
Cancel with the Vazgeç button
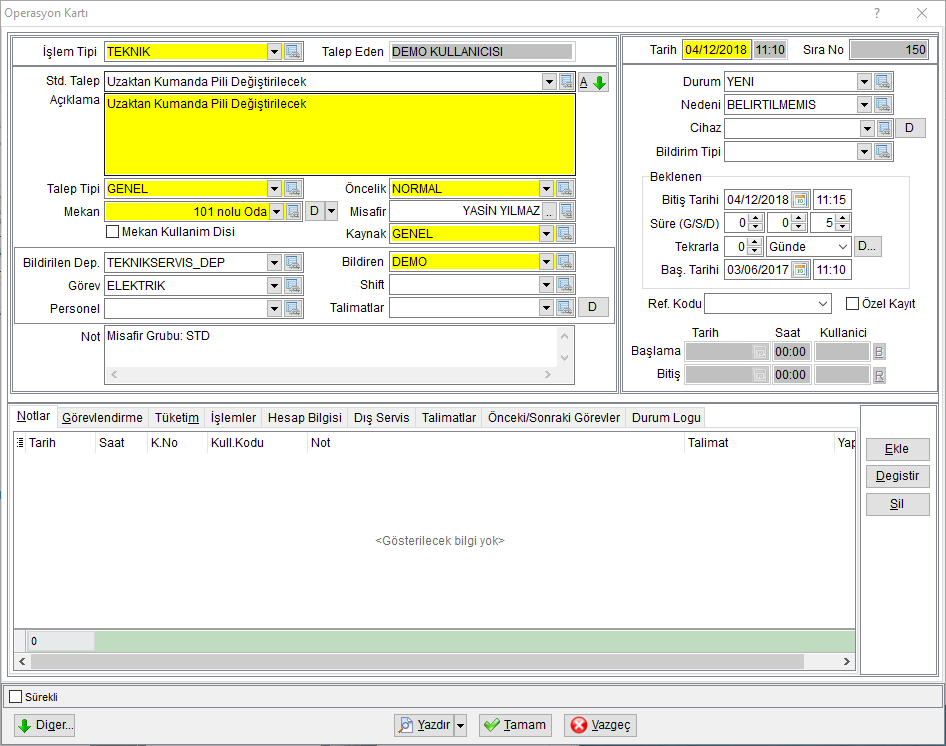pos(601,725)
